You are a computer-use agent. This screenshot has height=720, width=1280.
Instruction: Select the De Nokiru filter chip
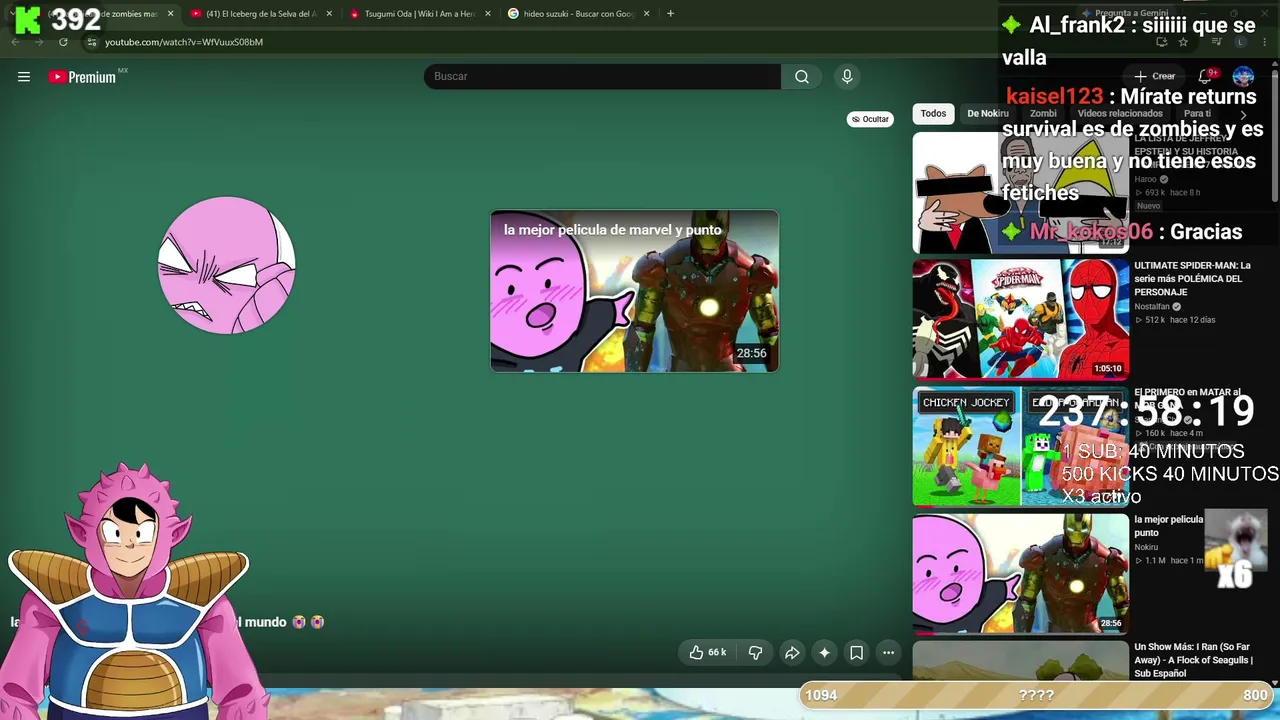click(x=988, y=114)
